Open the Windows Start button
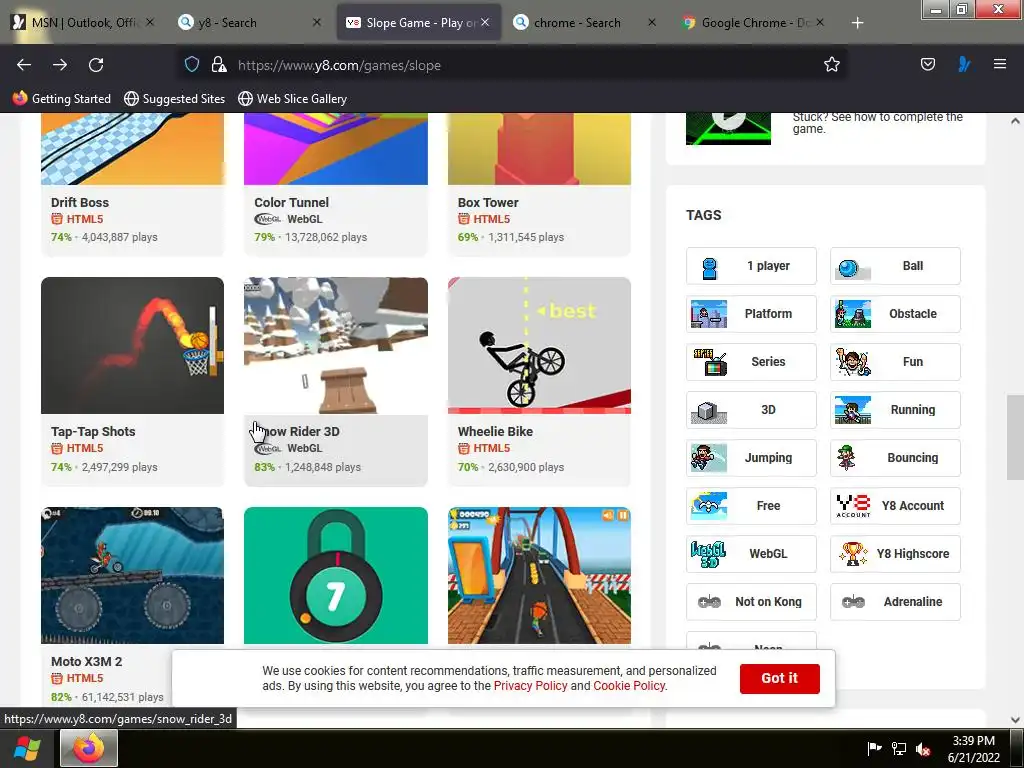The height and width of the screenshot is (768, 1024). click(26, 748)
